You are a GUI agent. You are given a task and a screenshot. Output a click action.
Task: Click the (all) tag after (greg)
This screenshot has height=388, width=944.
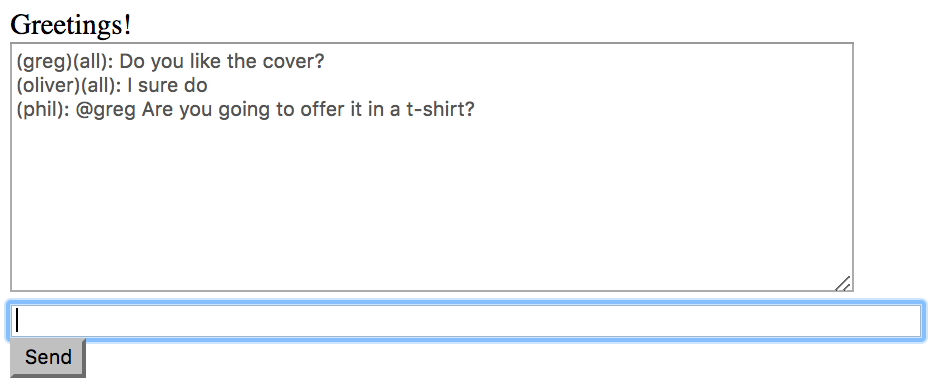90,61
